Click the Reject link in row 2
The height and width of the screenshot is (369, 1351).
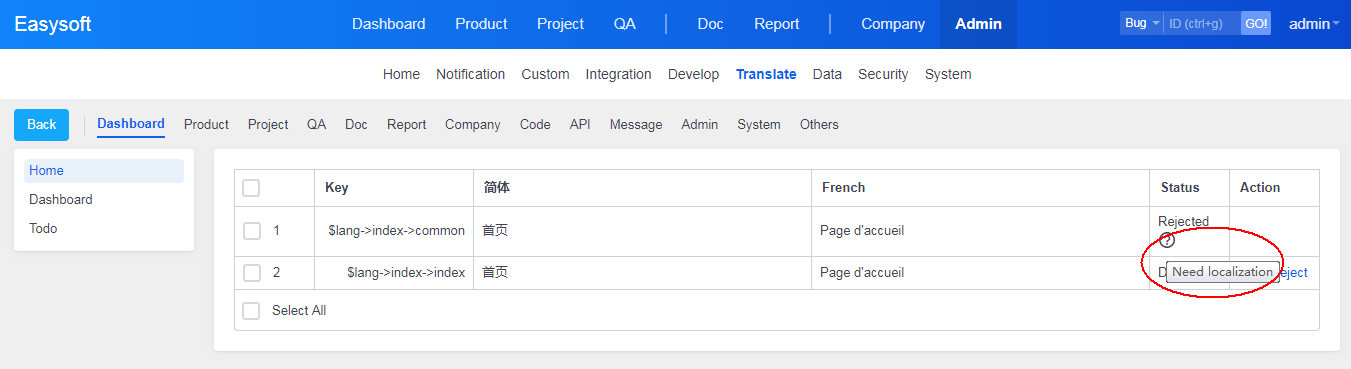pyautogui.click(x=1293, y=273)
